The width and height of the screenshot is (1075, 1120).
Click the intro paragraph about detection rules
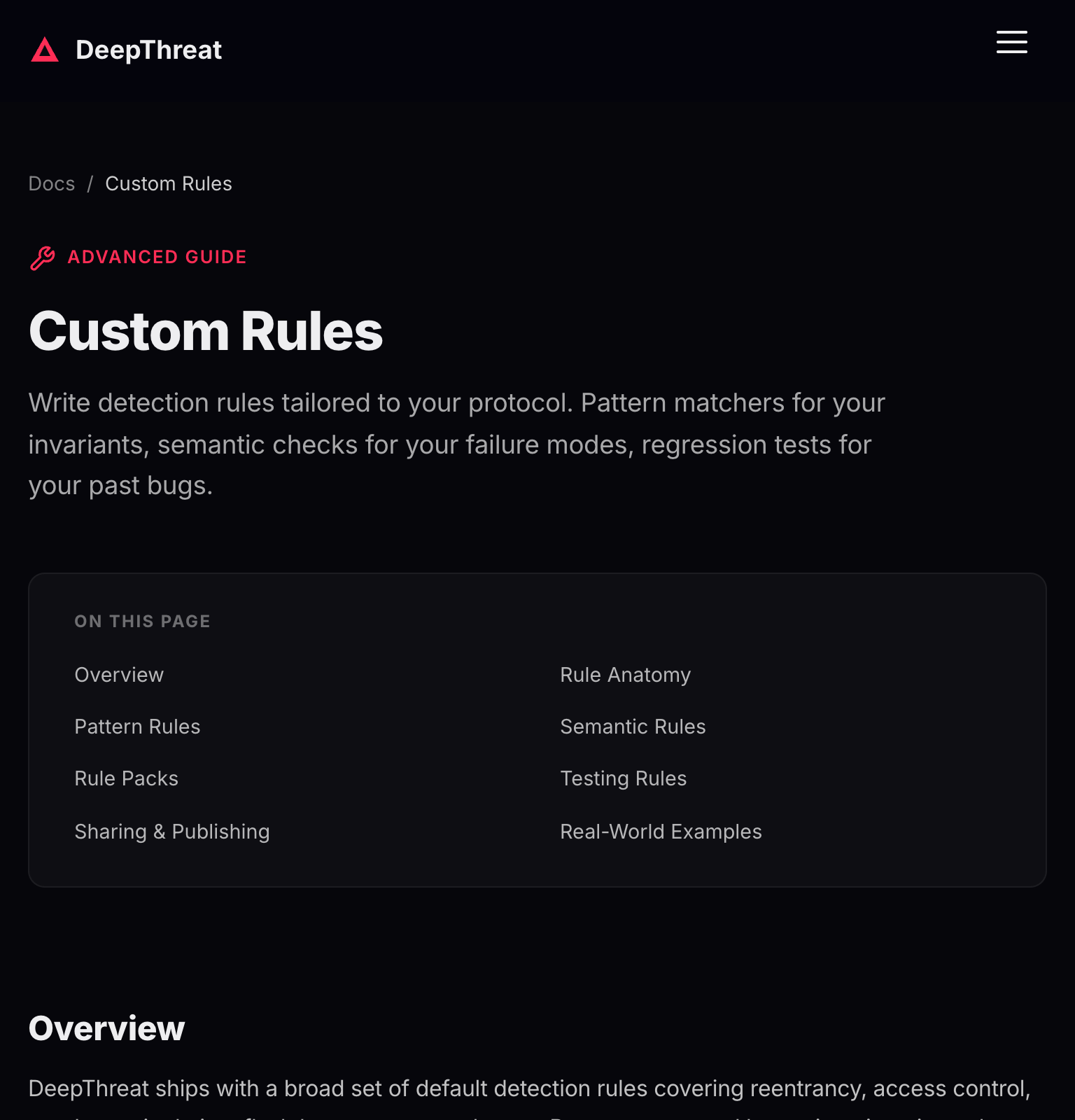[456, 444]
